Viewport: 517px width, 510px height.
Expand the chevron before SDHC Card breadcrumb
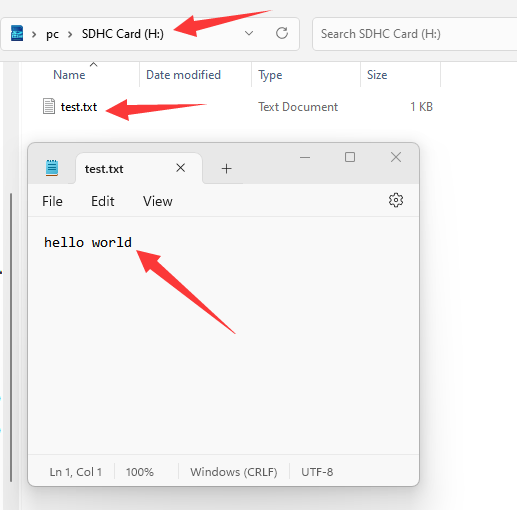70,34
